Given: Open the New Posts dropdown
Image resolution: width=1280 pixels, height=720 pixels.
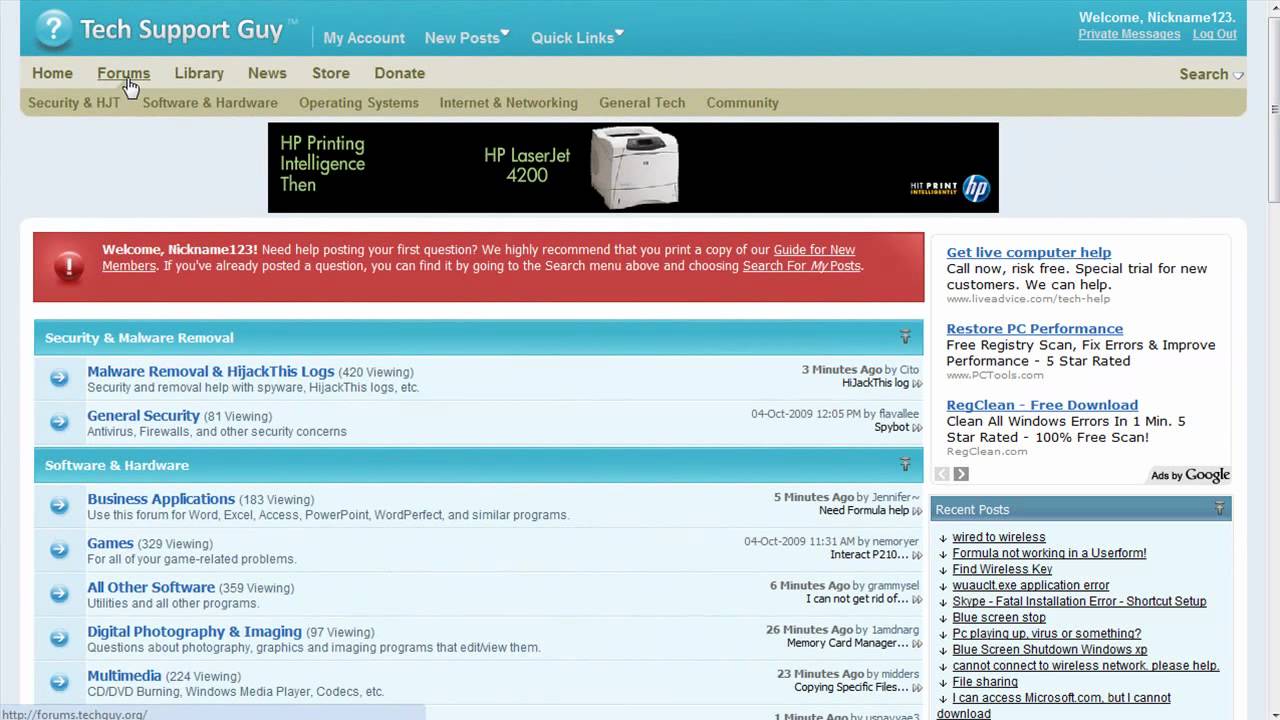Looking at the screenshot, I should point(467,37).
